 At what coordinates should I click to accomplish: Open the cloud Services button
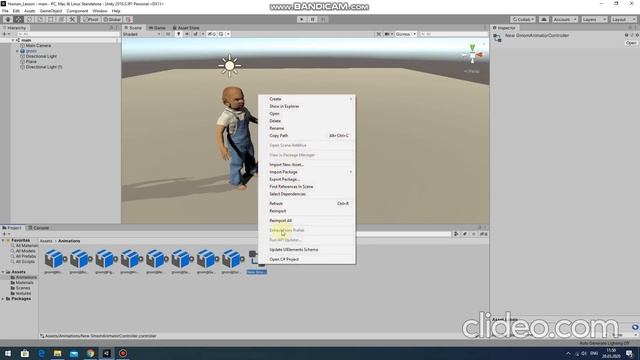pyautogui.click(x=544, y=19)
